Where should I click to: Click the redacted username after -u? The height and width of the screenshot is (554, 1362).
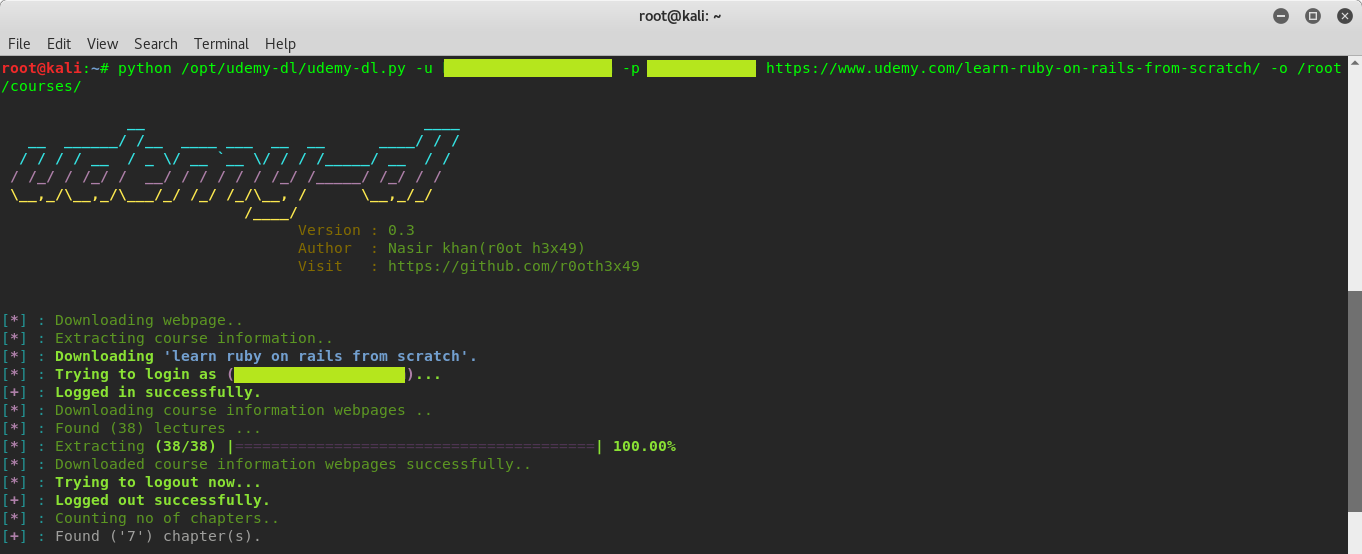(528, 68)
